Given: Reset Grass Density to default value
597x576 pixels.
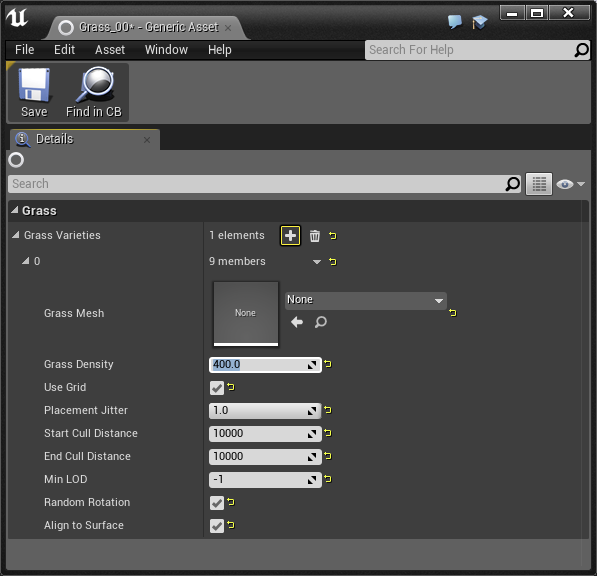Looking at the screenshot, I should coord(328,364).
